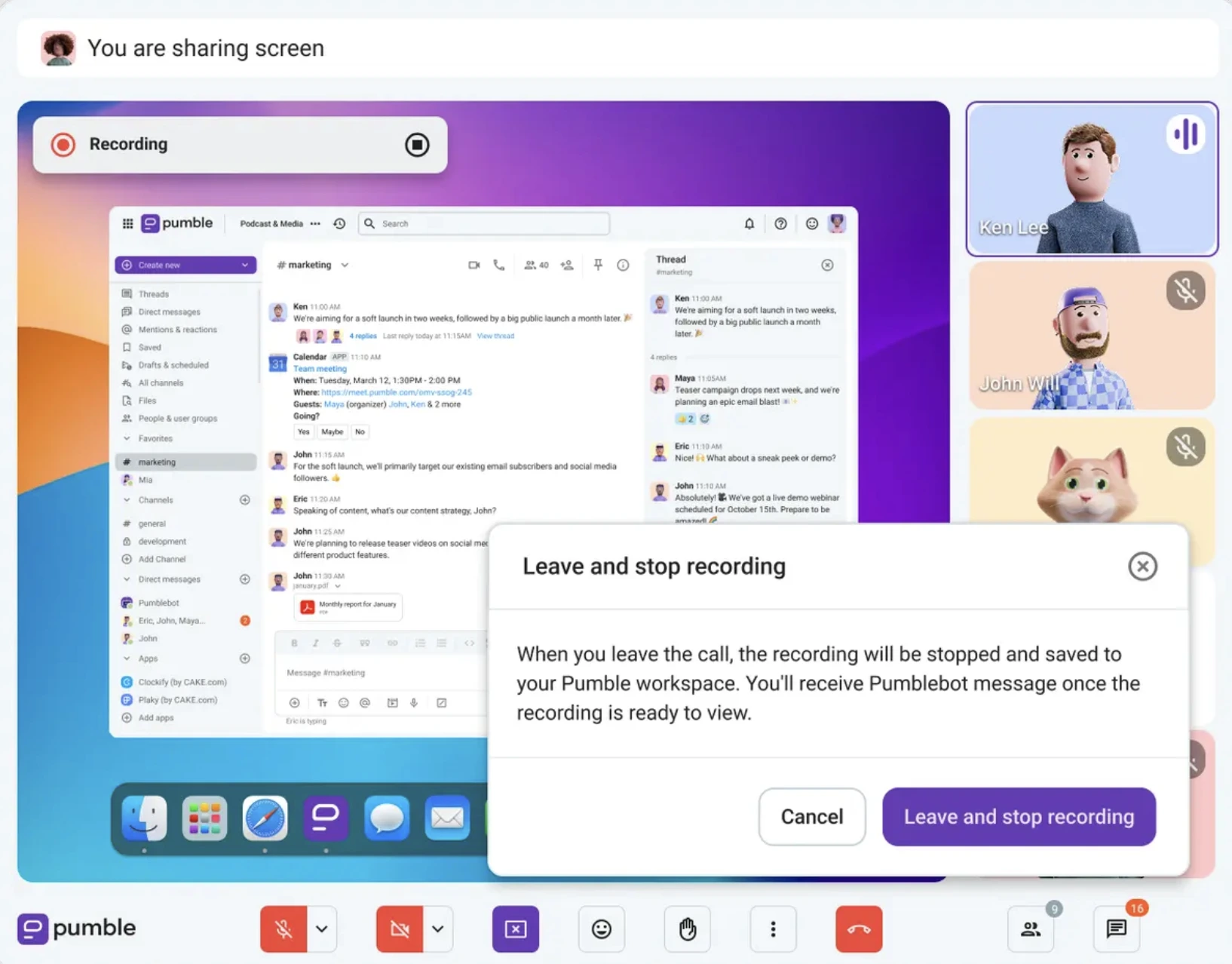Open Pumblebot direct message
The height and width of the screenshot is (964, 1232).
click(x=158, y=603)
